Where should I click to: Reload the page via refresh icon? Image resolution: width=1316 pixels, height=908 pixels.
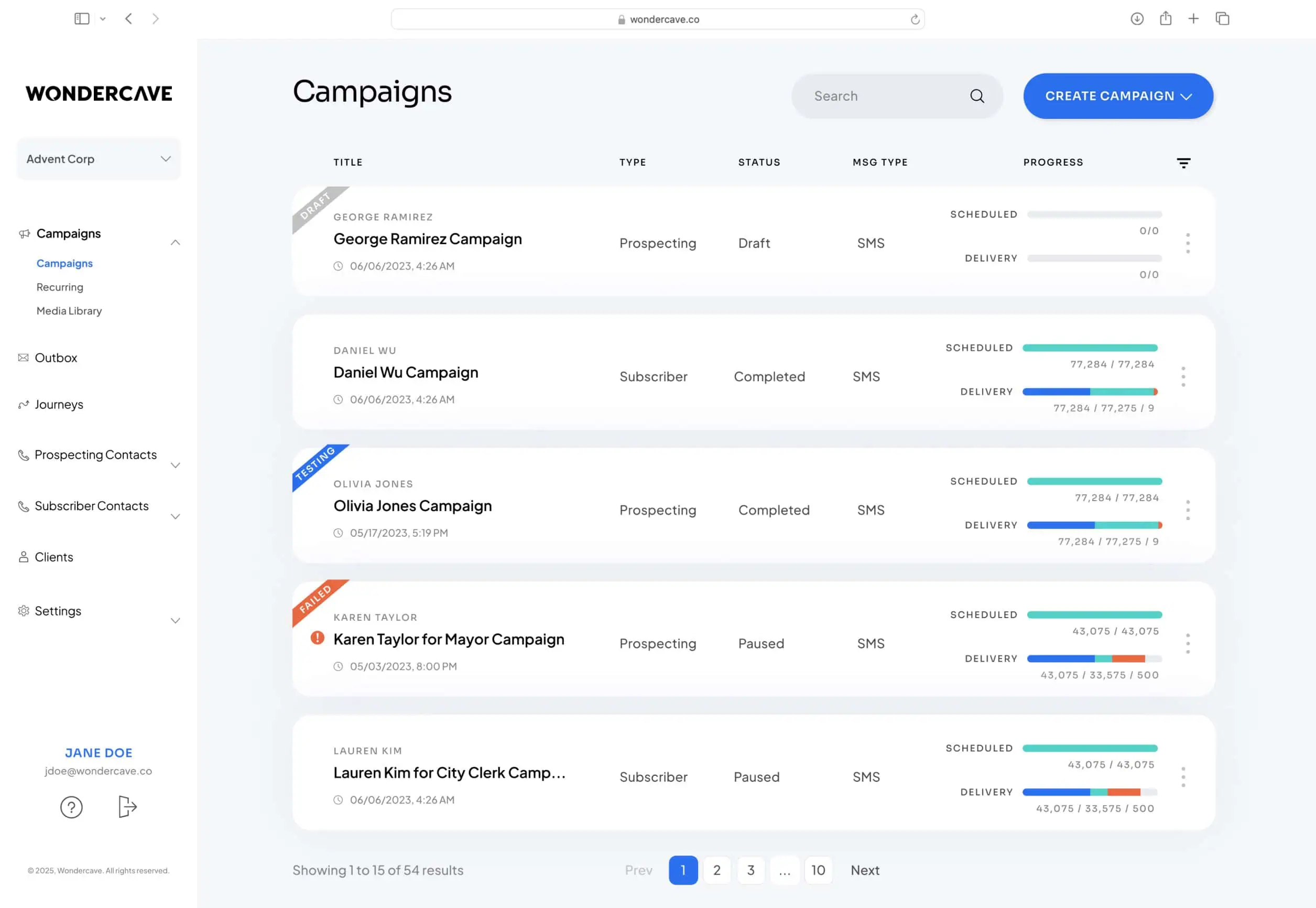coord(915,19)
